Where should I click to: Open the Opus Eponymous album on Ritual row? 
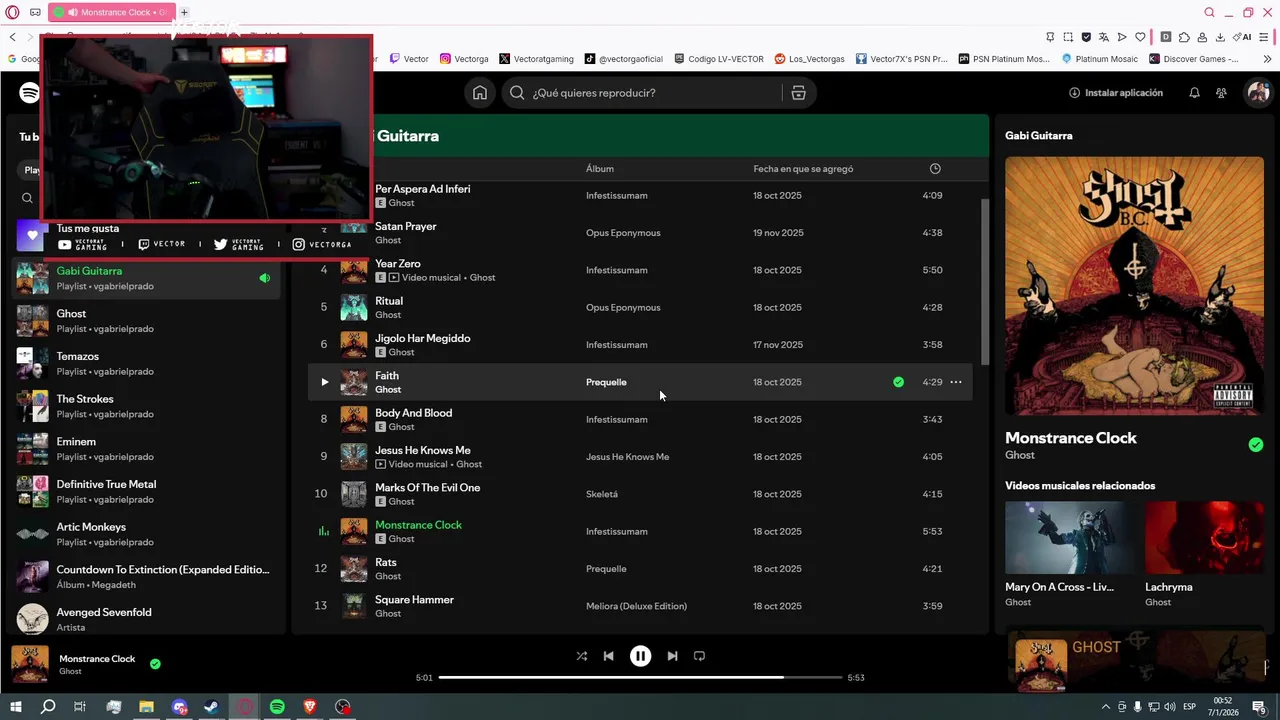(x=623, y=307)
